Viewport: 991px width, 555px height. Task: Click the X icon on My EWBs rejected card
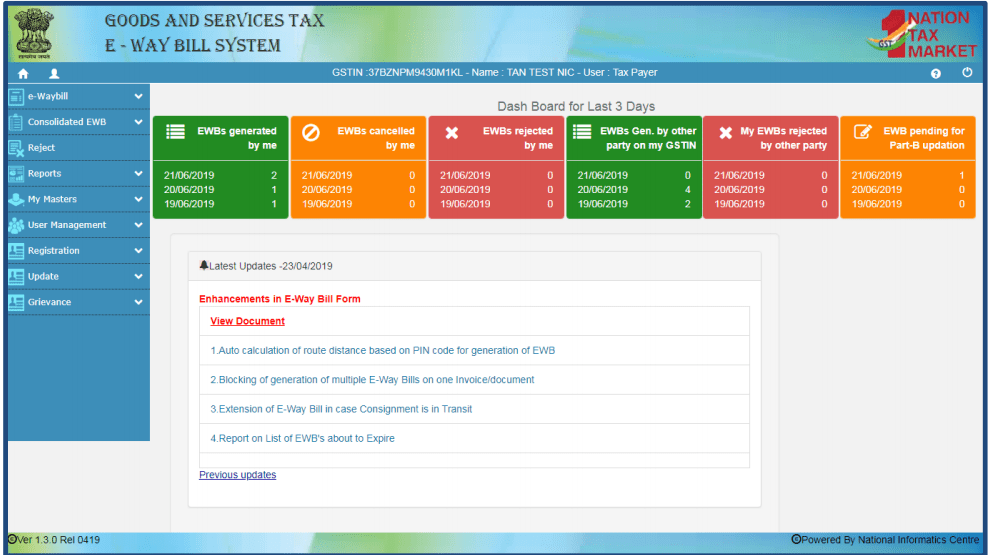coord(726,133)
